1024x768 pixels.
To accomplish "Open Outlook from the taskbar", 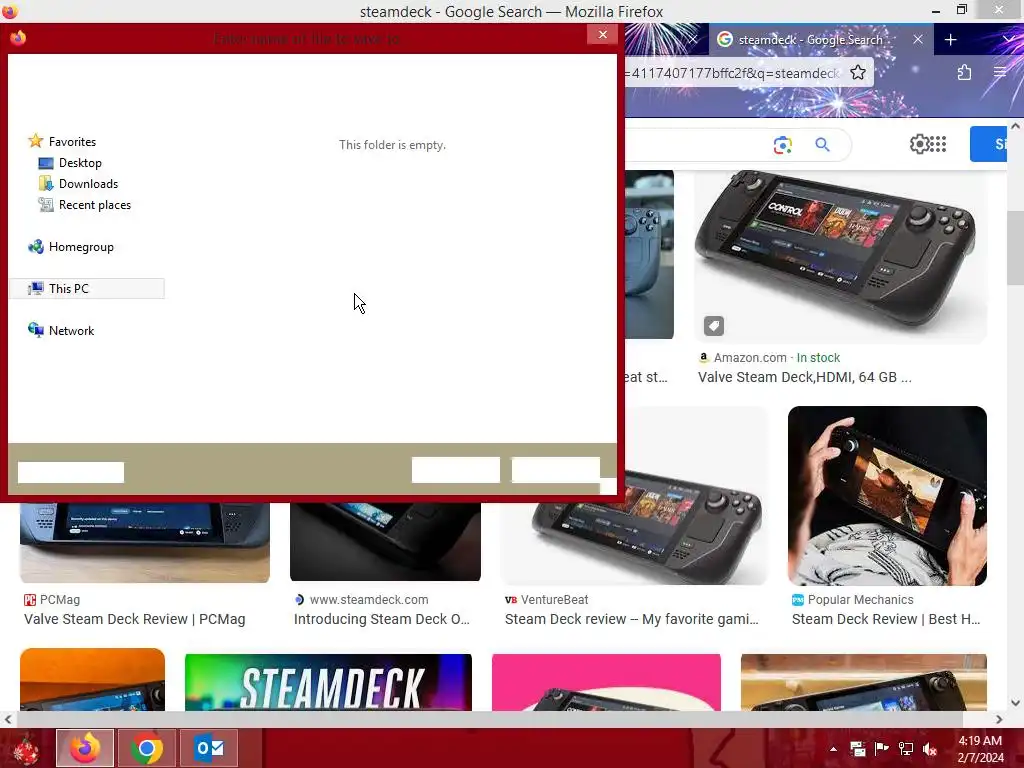I will click(209, 748).
